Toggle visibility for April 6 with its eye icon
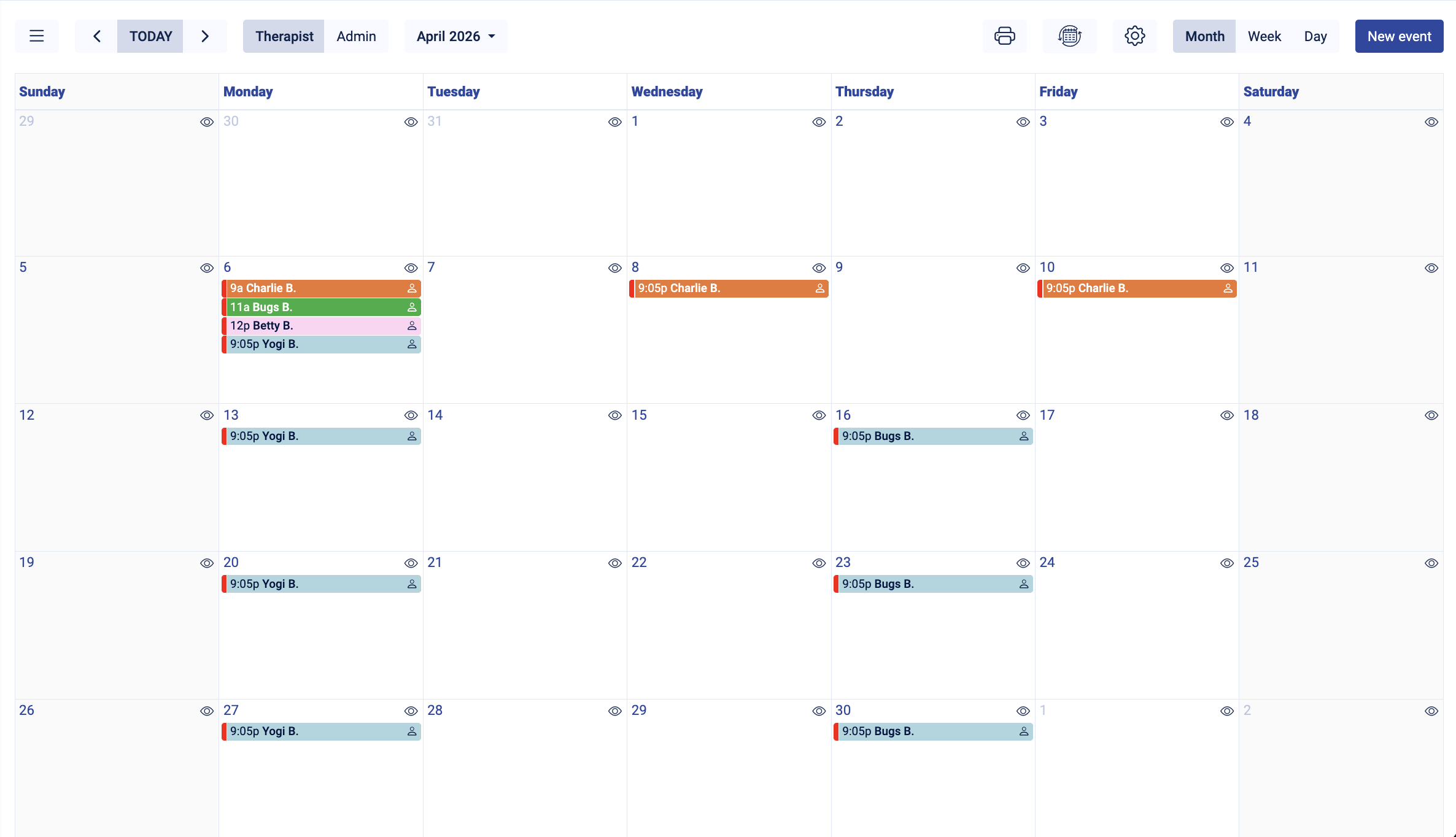This screenshot has width=1456, height=837. (x=411, y=268)
